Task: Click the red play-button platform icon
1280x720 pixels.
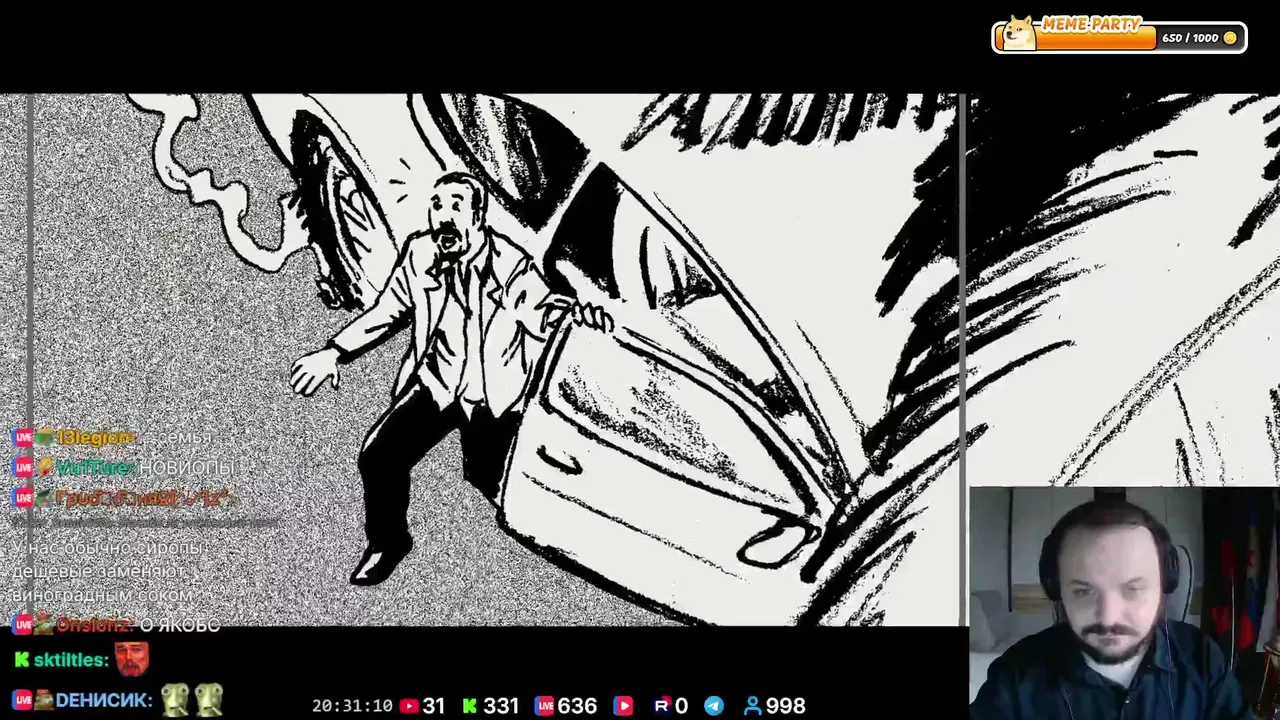Action: coord(623,706)
